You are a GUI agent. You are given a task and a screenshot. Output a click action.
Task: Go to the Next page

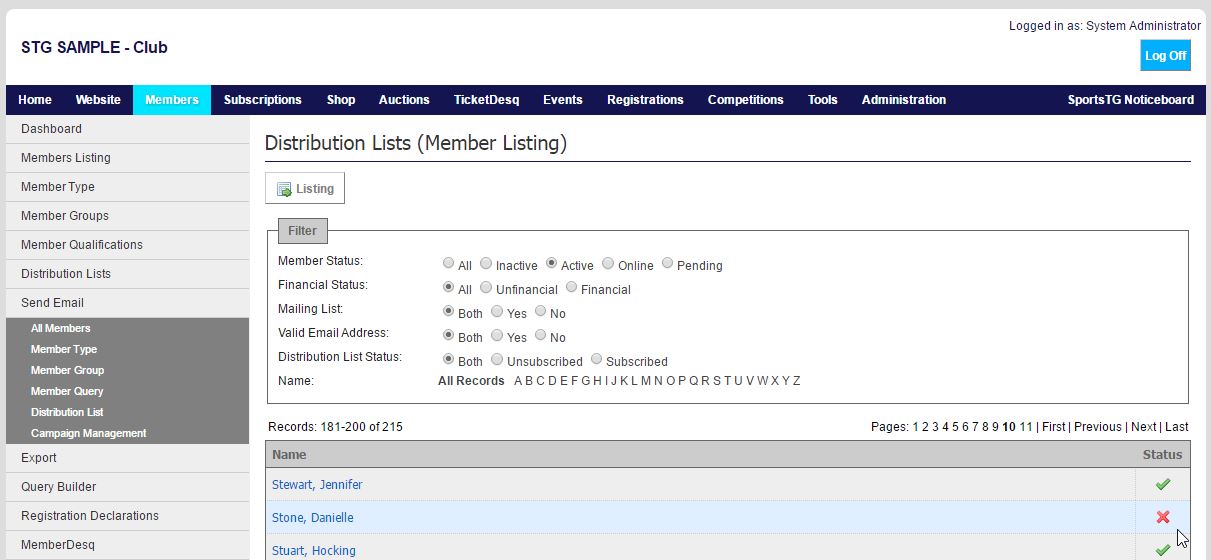1144,427
